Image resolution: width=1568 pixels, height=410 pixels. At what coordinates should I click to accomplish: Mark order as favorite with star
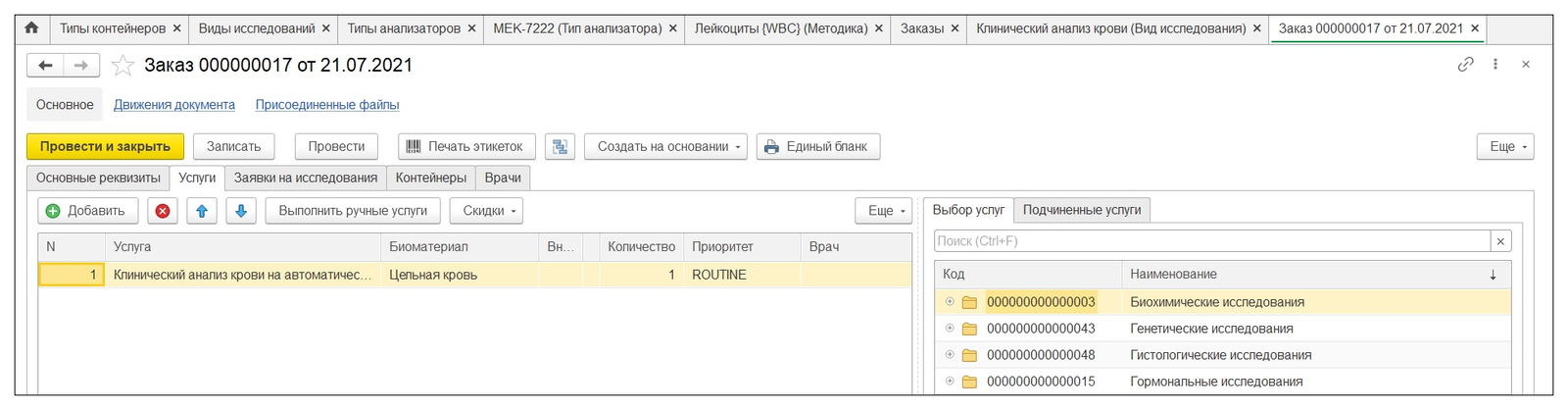pos(122,66)
